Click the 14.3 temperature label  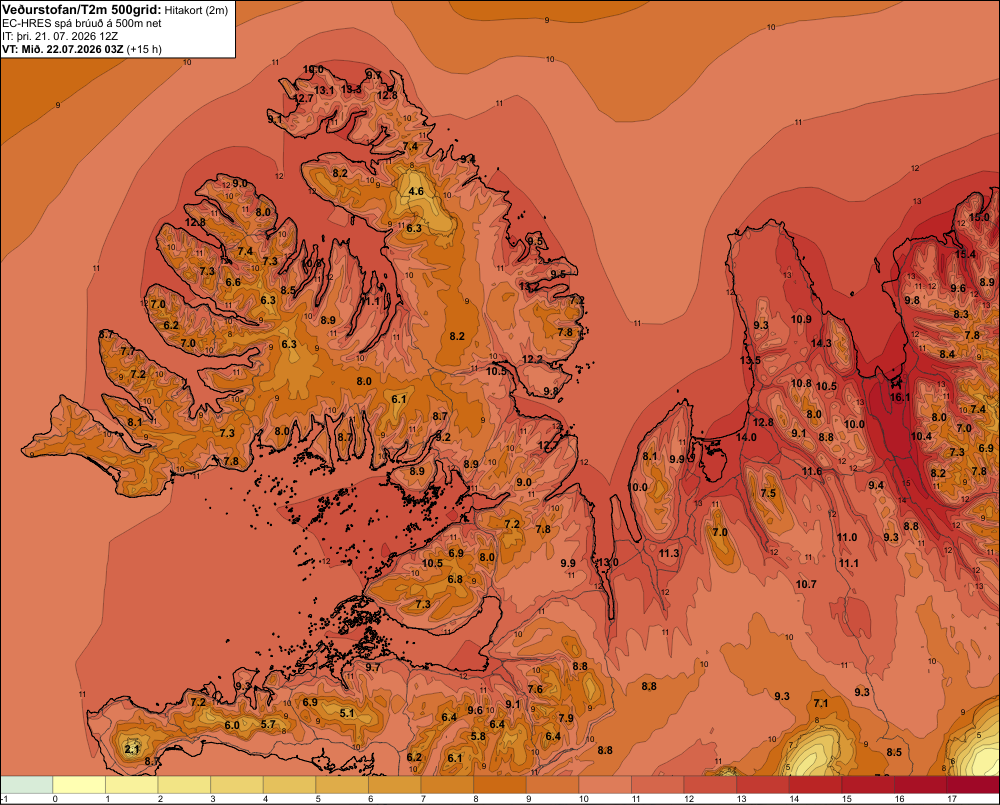click(x=821, y=343)
